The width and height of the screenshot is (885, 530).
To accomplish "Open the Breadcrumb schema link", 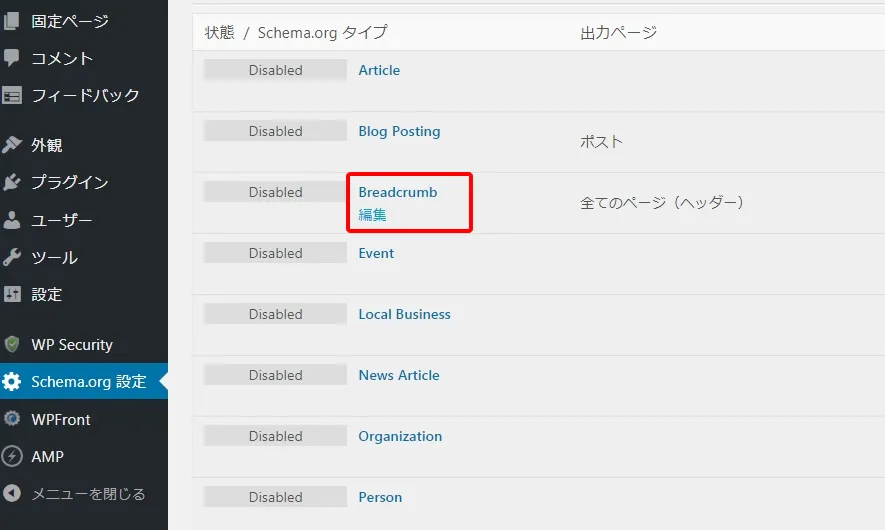I will tap(398, 192).
